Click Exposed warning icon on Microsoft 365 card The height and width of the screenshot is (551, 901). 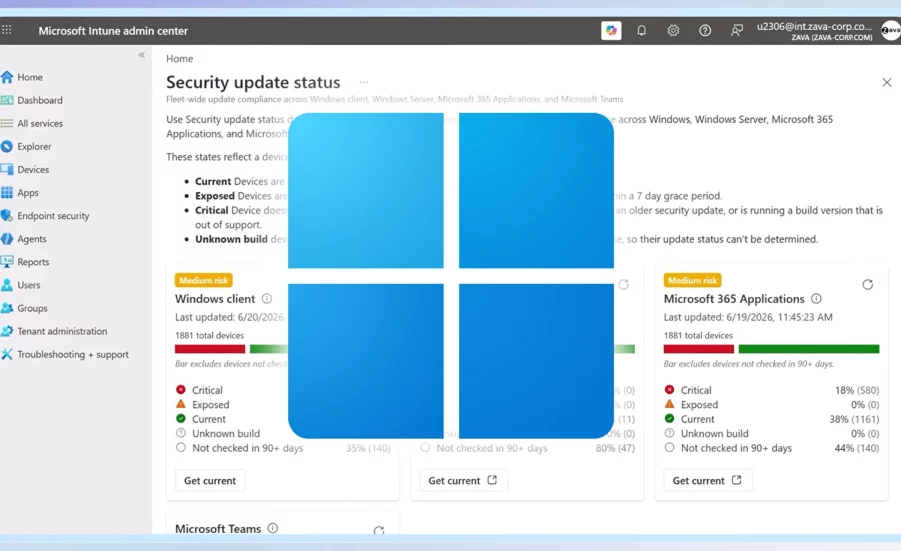(x=669, y=404)
